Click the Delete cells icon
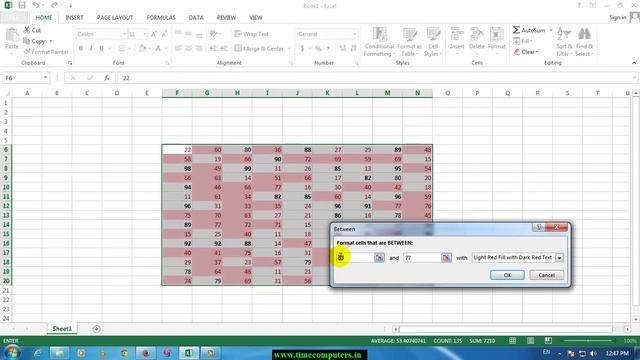 click(476, 34)
